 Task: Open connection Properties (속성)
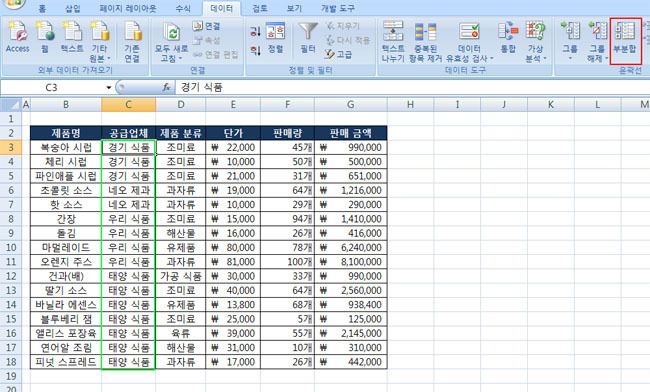(x=207, y=40)
